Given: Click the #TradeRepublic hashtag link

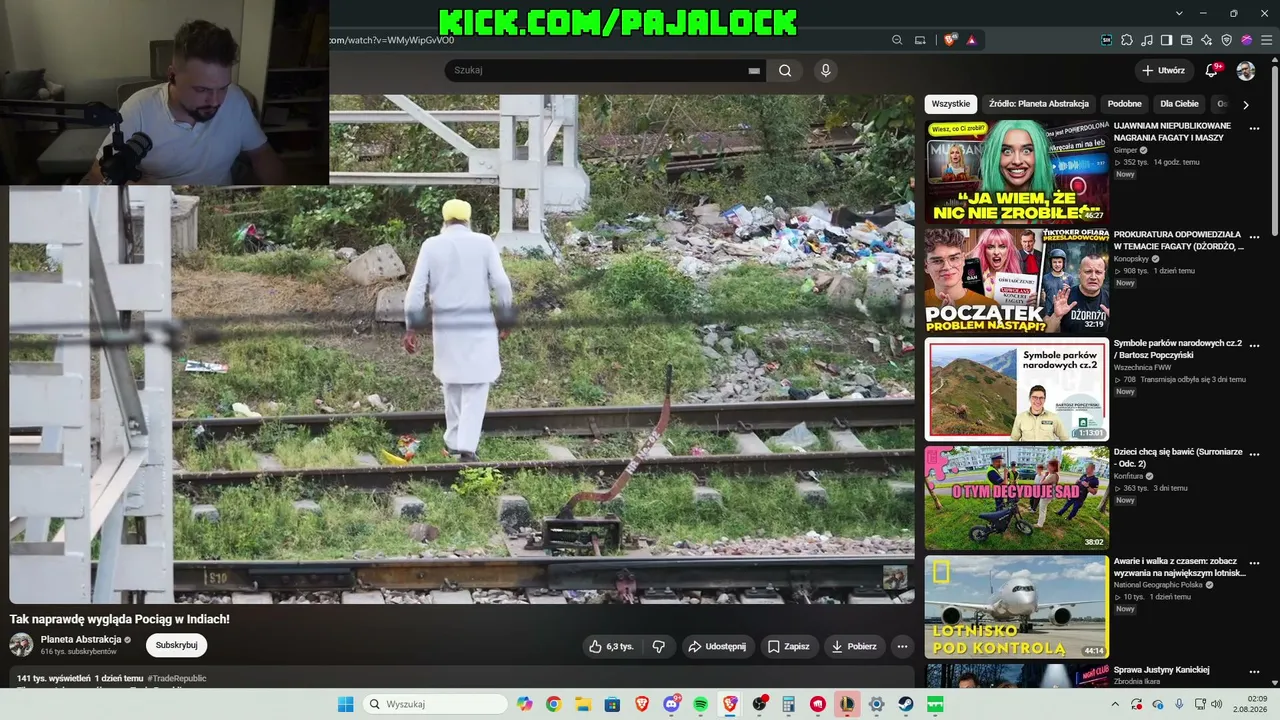Looking at the screenshot, I should coord(177,678).
